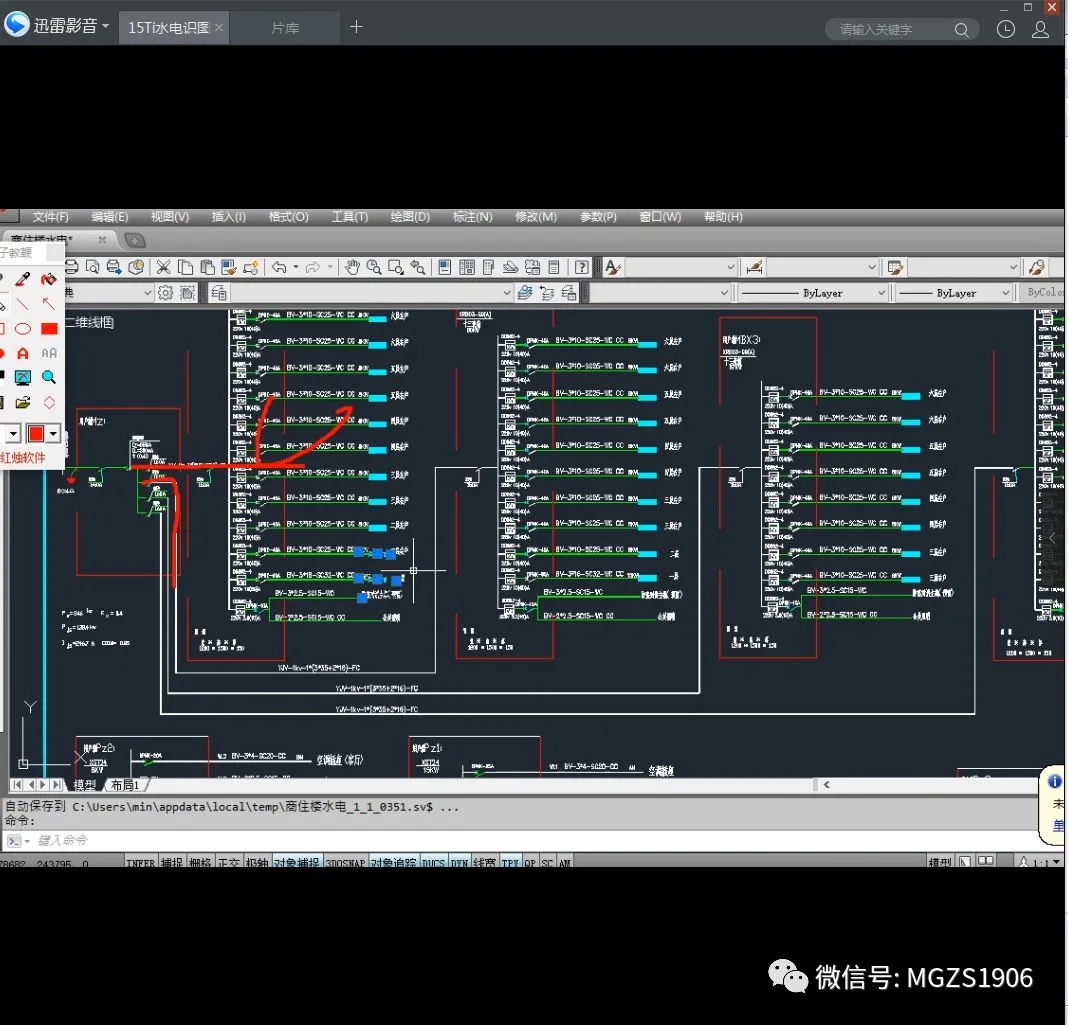Open the Table Style icon
This screenshot has width=1068, height=1025.
896,268
